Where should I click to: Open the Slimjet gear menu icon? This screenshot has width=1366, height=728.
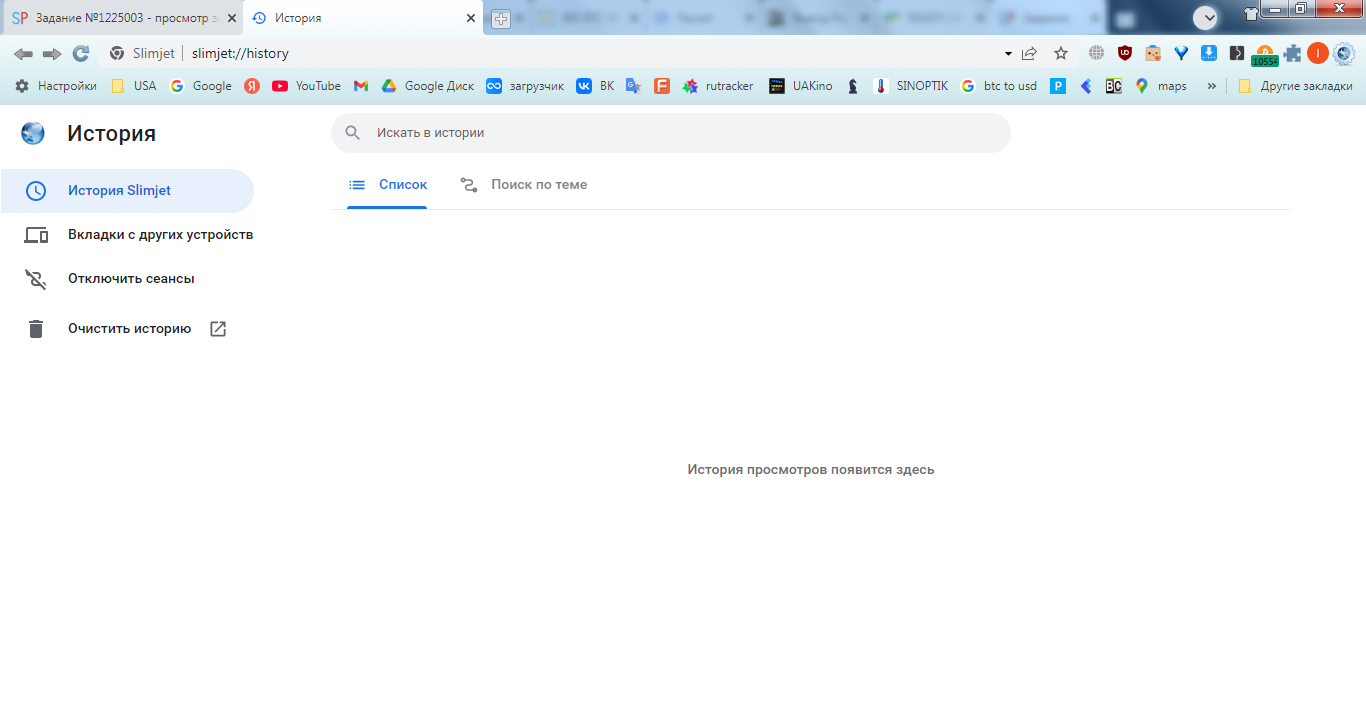click(1343, 53)
